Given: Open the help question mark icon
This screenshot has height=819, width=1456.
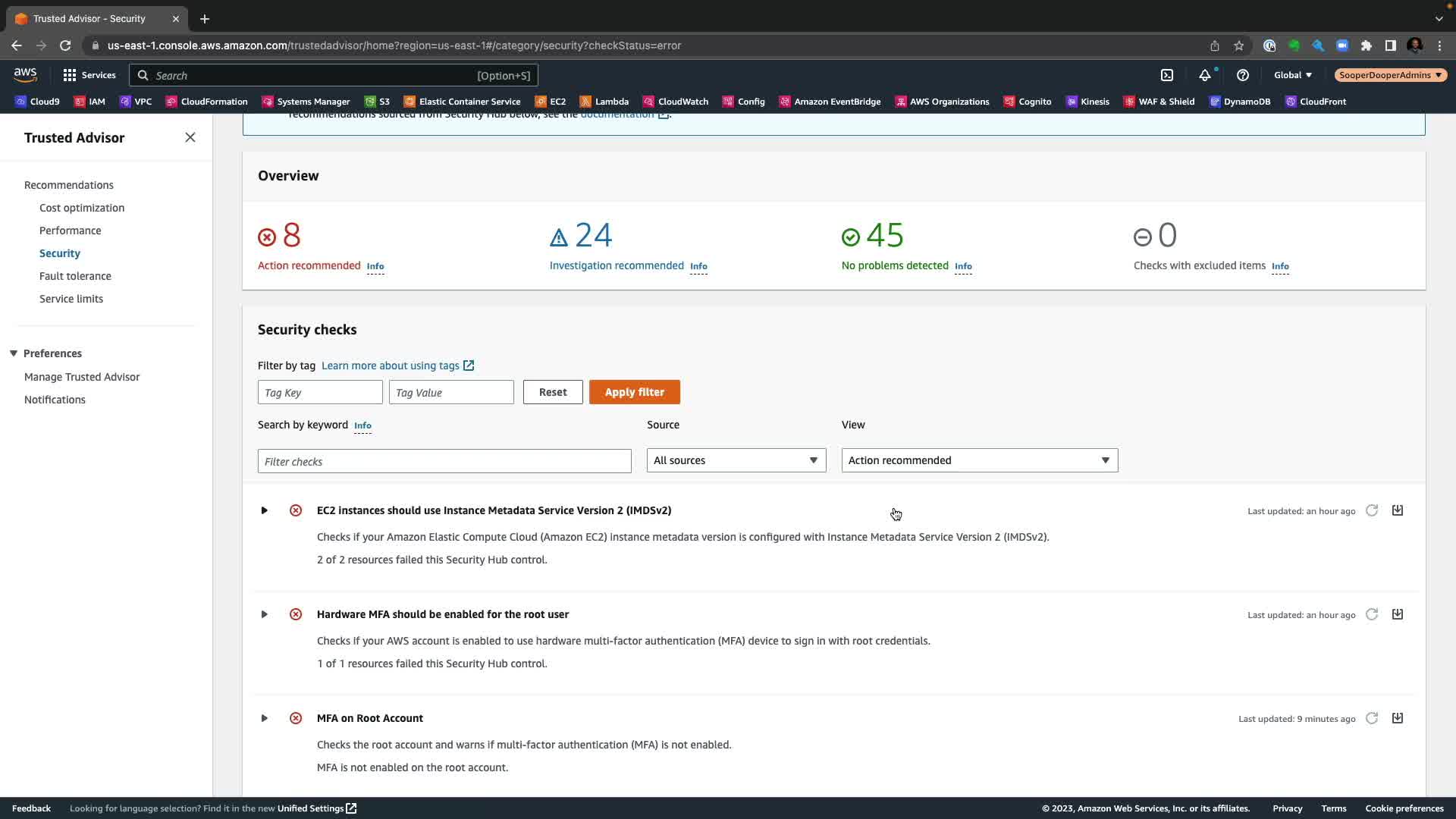Looking at the screenshot, I should point(1242,75).
